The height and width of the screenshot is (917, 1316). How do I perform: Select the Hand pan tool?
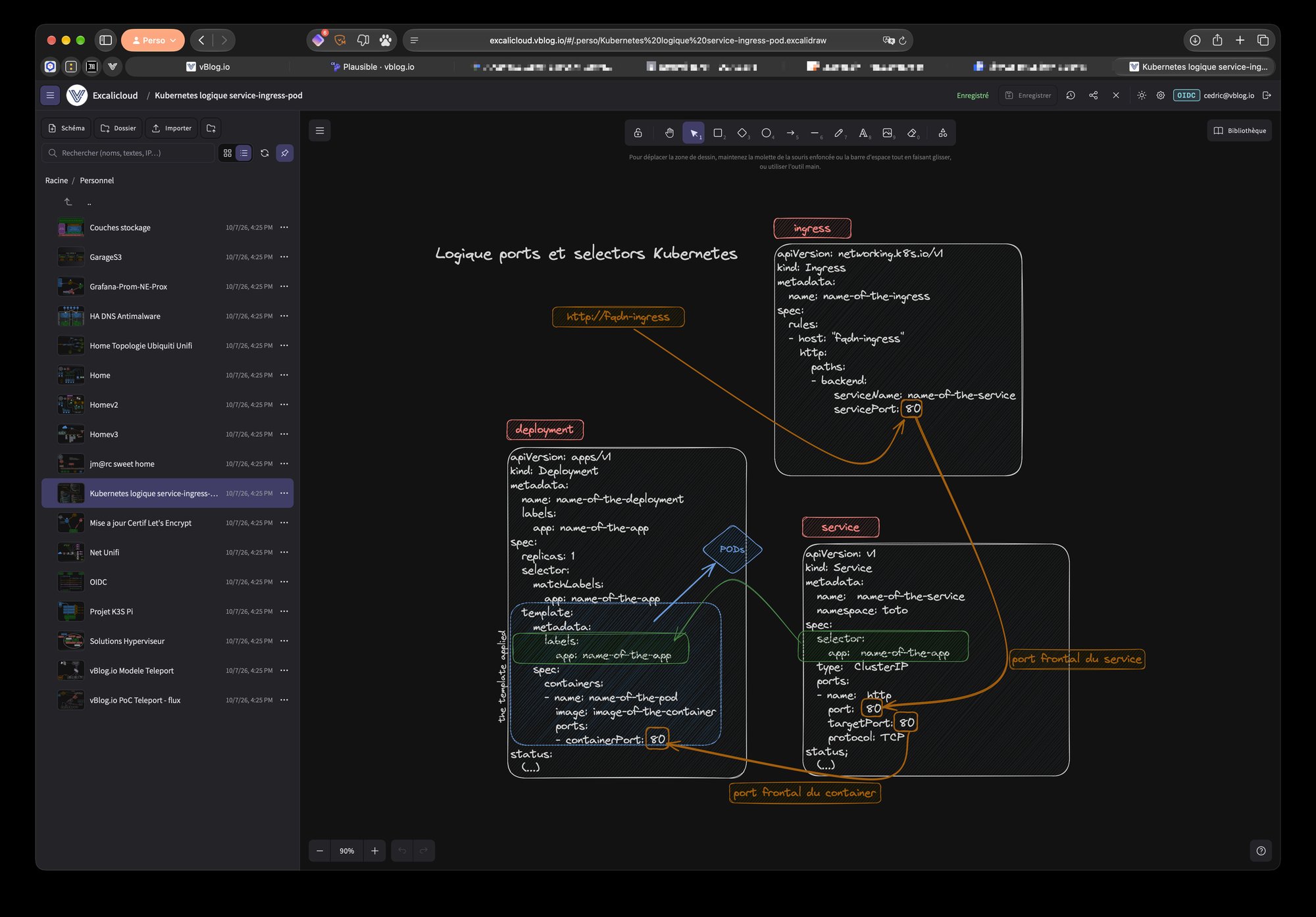click(669, 133)
